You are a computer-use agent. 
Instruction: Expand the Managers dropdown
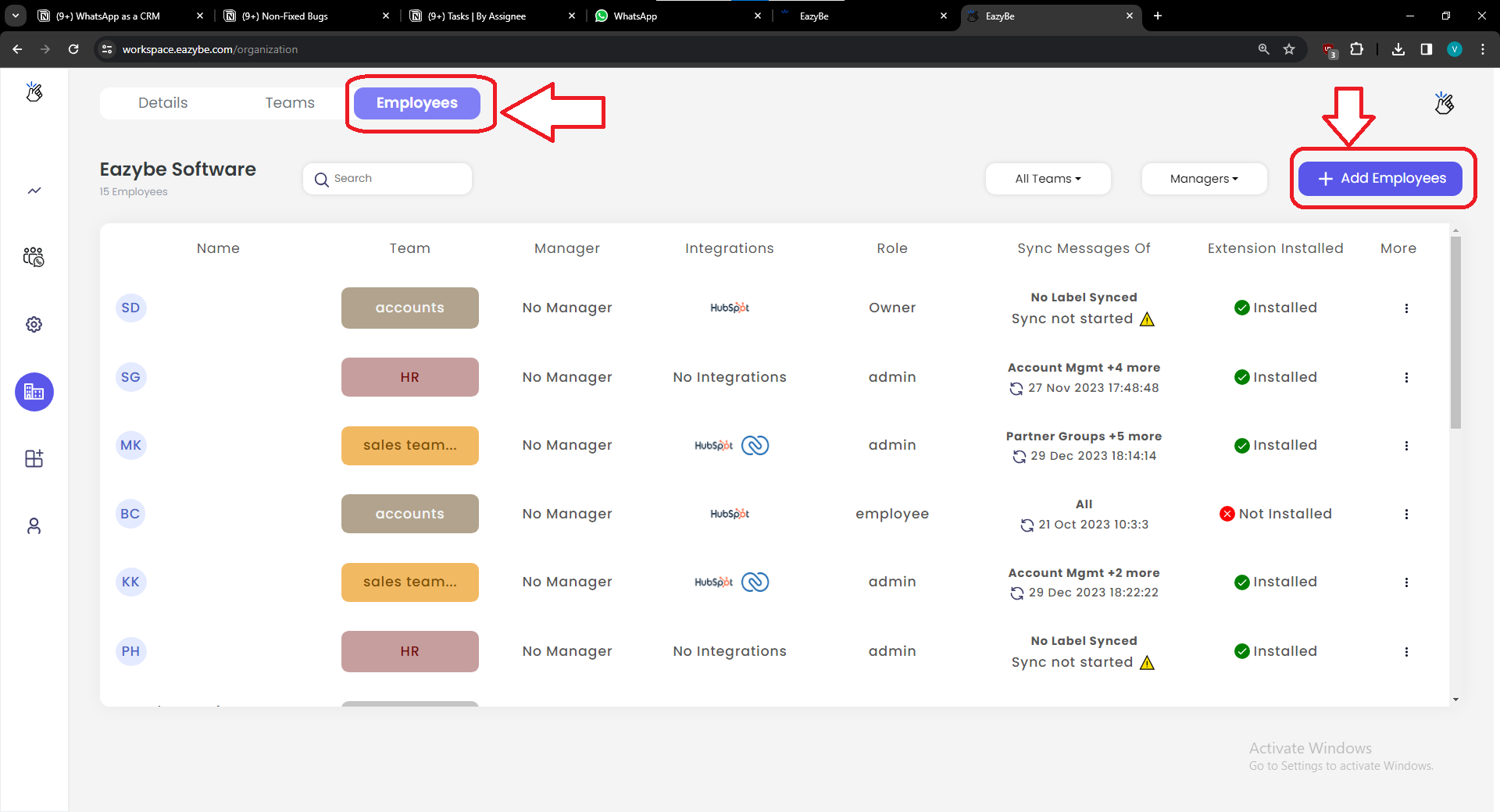1204,179
